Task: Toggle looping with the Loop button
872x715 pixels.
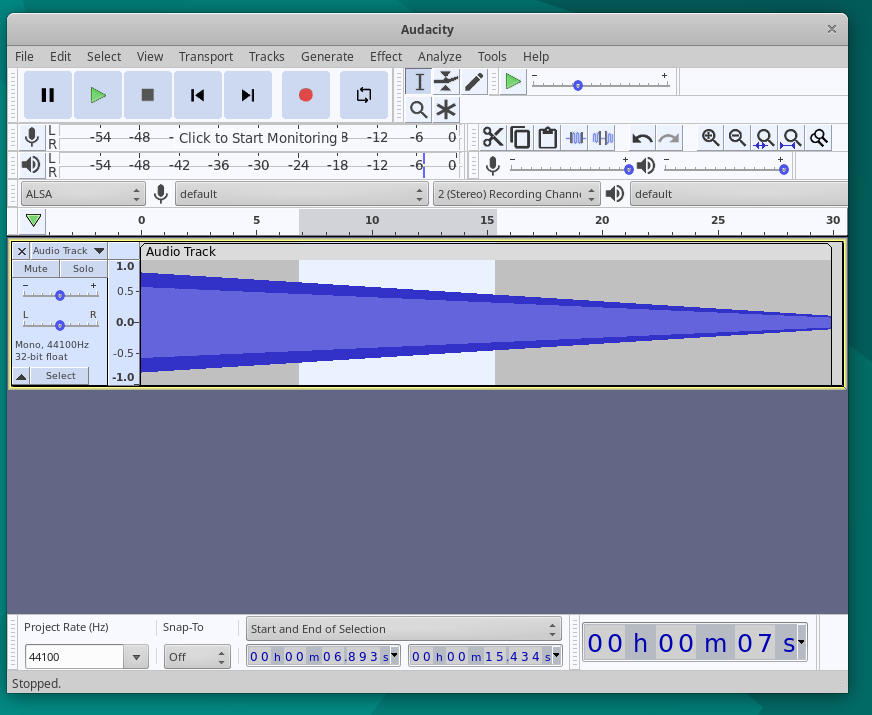Action: (x=364, y=95)
